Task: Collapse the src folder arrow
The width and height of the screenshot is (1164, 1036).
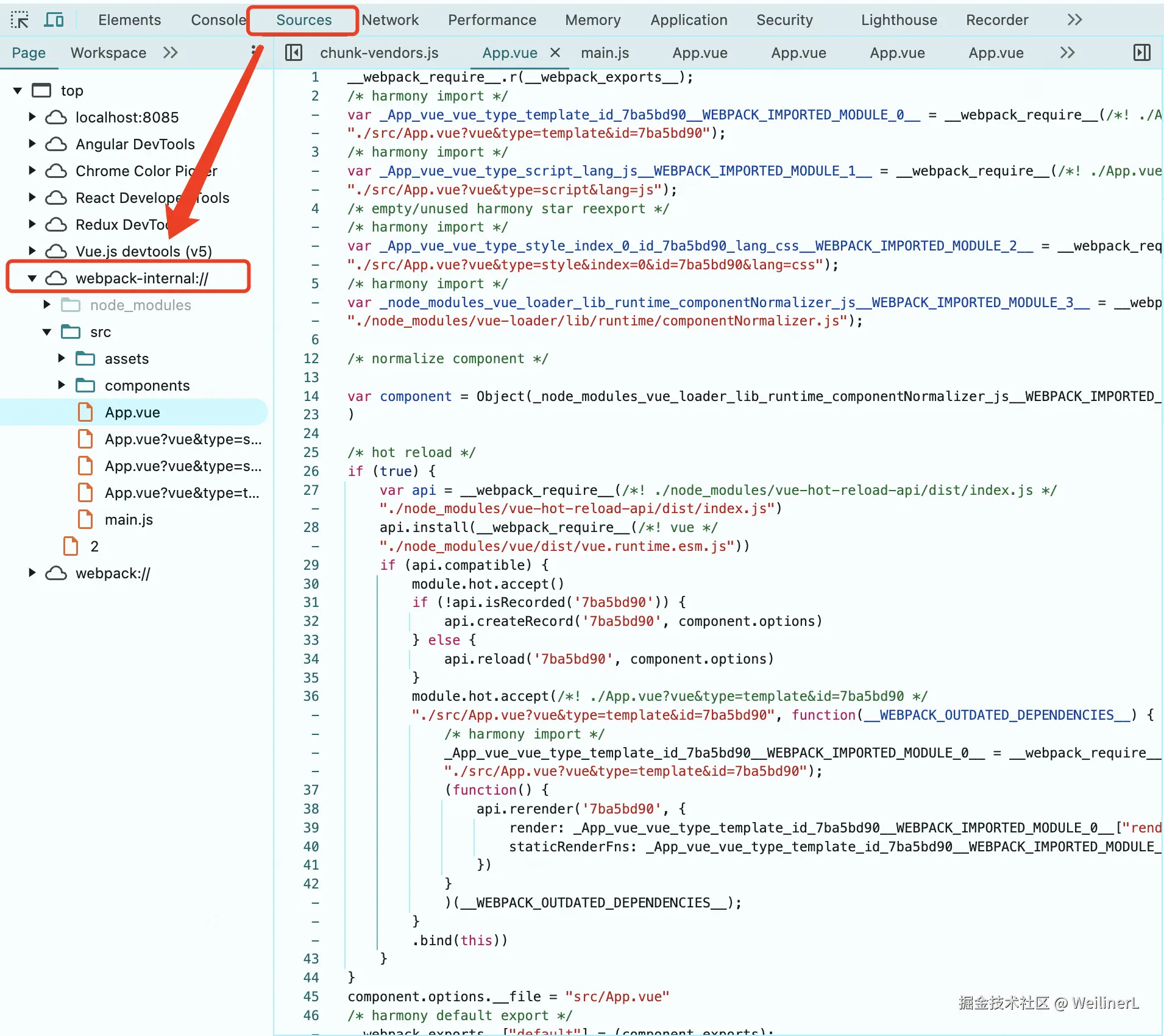Action: (x=47, y=332)
